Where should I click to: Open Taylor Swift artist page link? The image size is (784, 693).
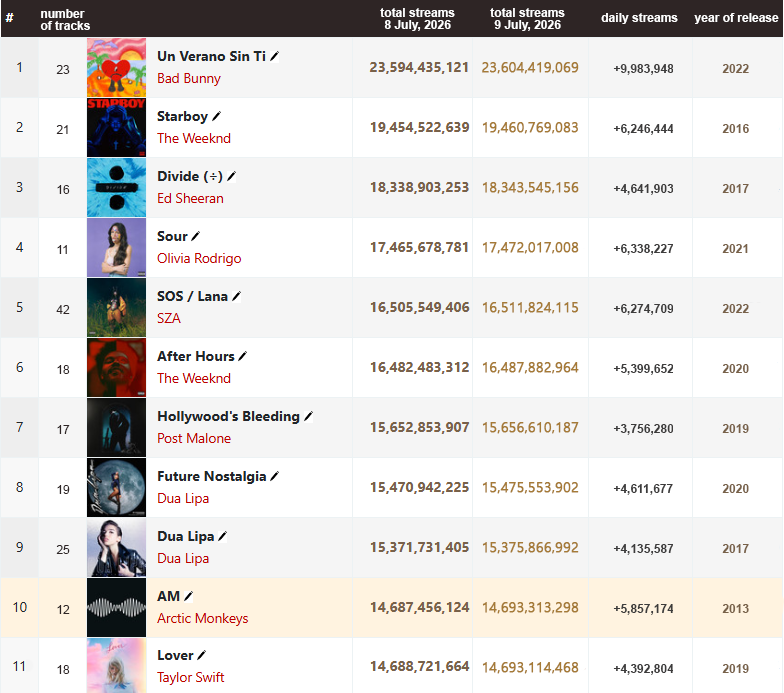click(190, 678)
